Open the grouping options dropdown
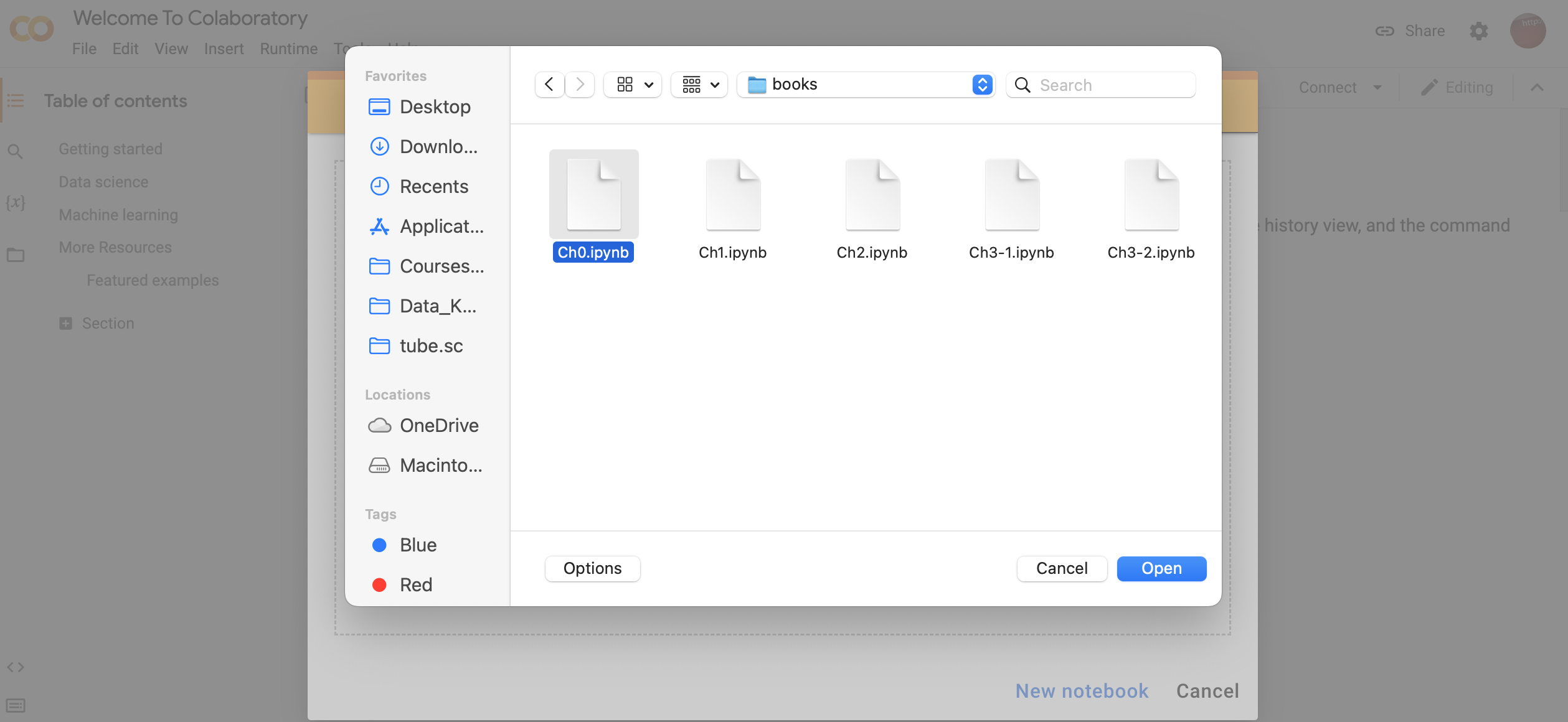 point(700,85)
